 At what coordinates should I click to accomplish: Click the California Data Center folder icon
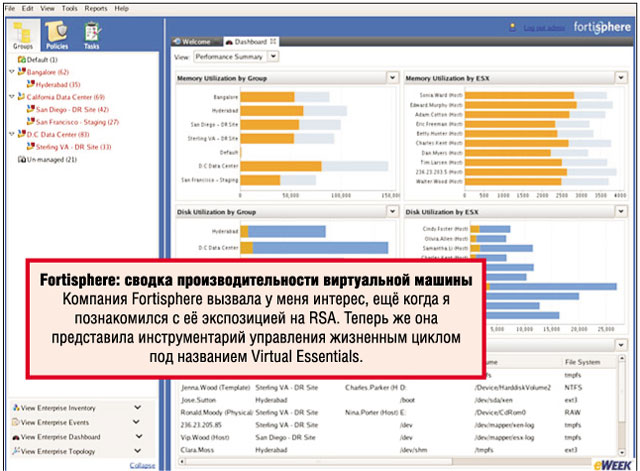[x=22, y=97]
